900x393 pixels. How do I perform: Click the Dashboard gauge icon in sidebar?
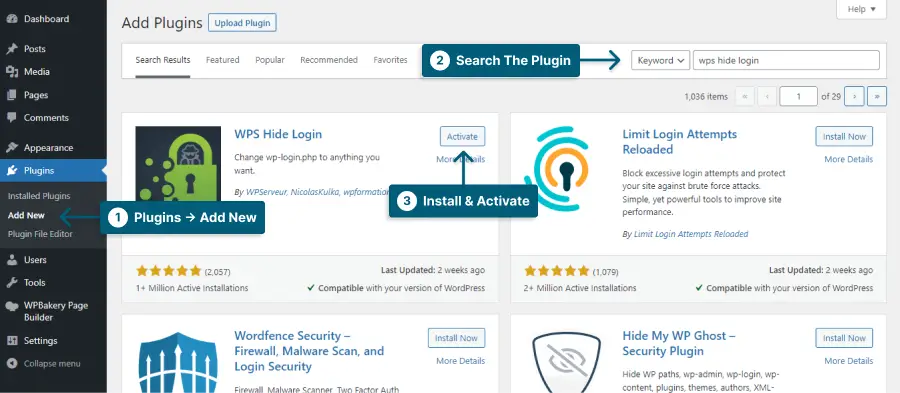[11, 19]
